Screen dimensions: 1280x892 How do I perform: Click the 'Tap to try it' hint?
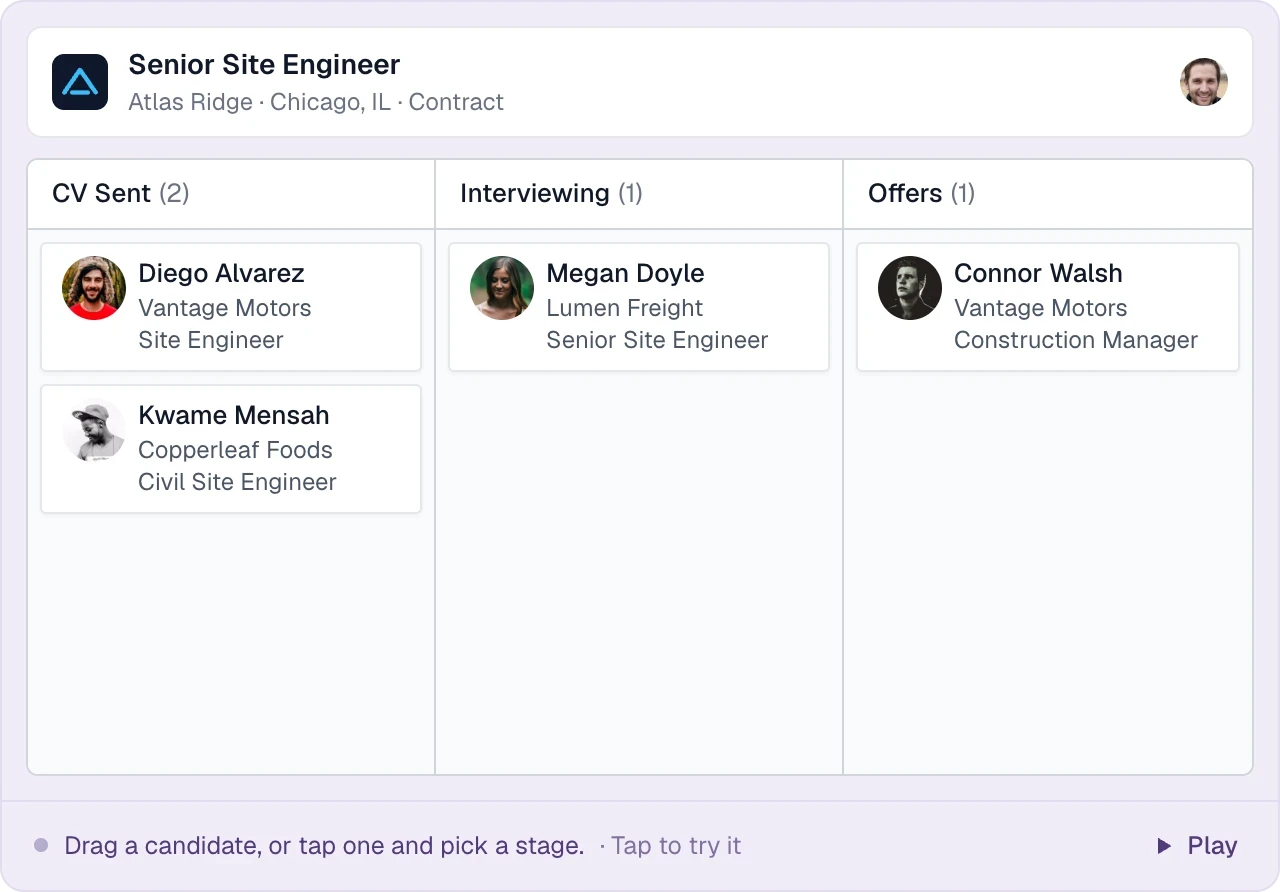click(676, 846)
